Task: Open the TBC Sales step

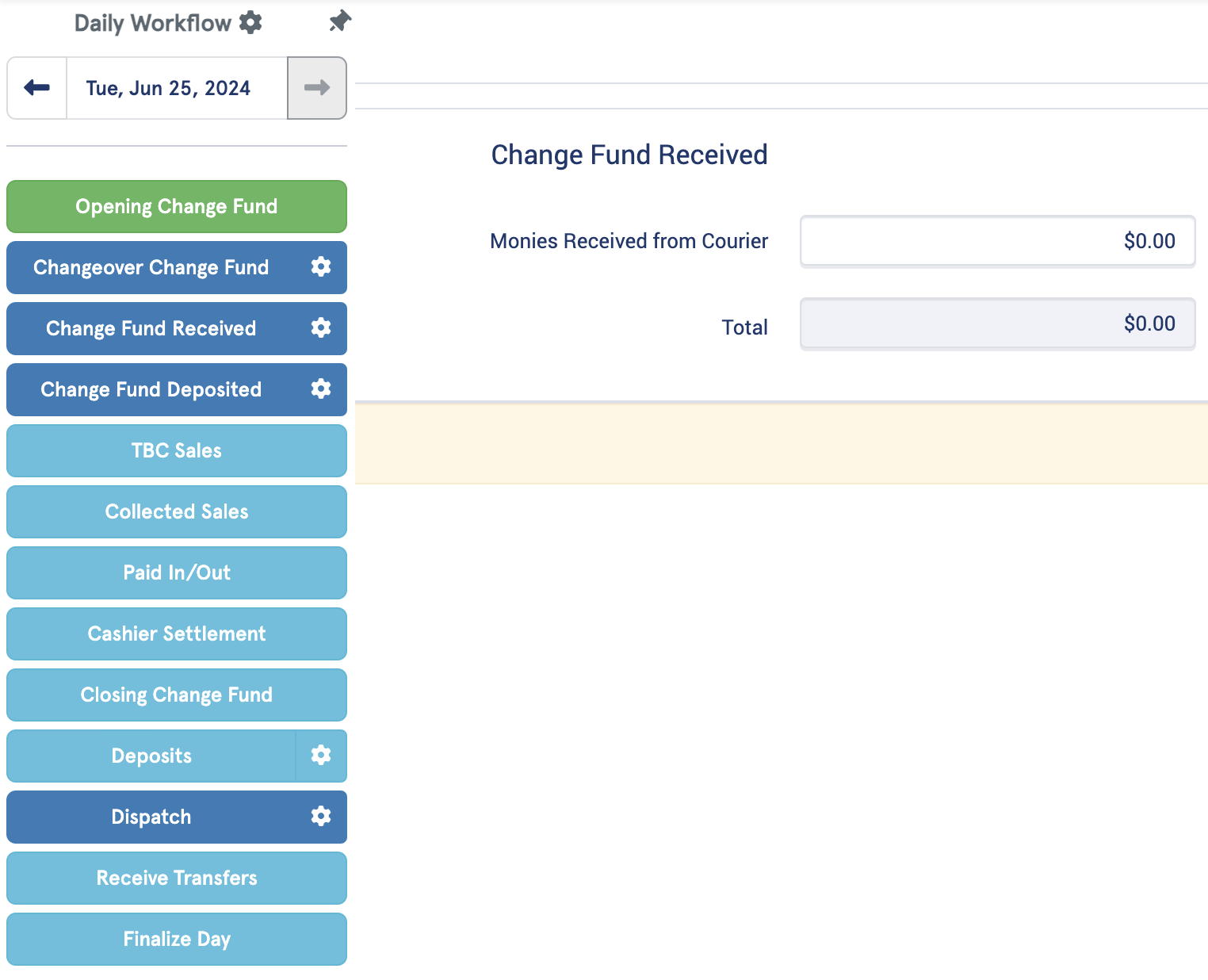Action: tap(177, 451)
